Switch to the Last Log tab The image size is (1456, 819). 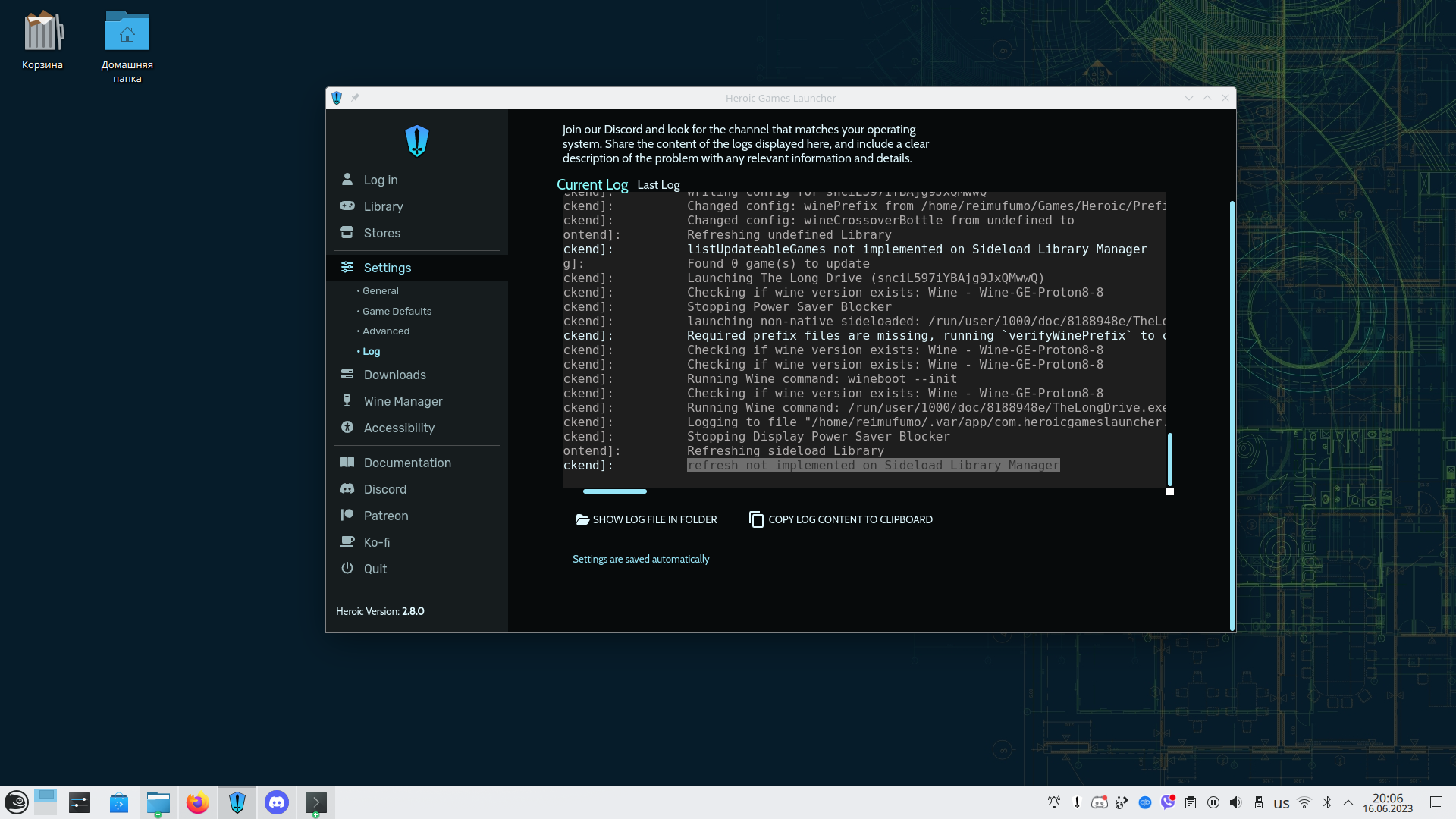[x=658, y=185]
